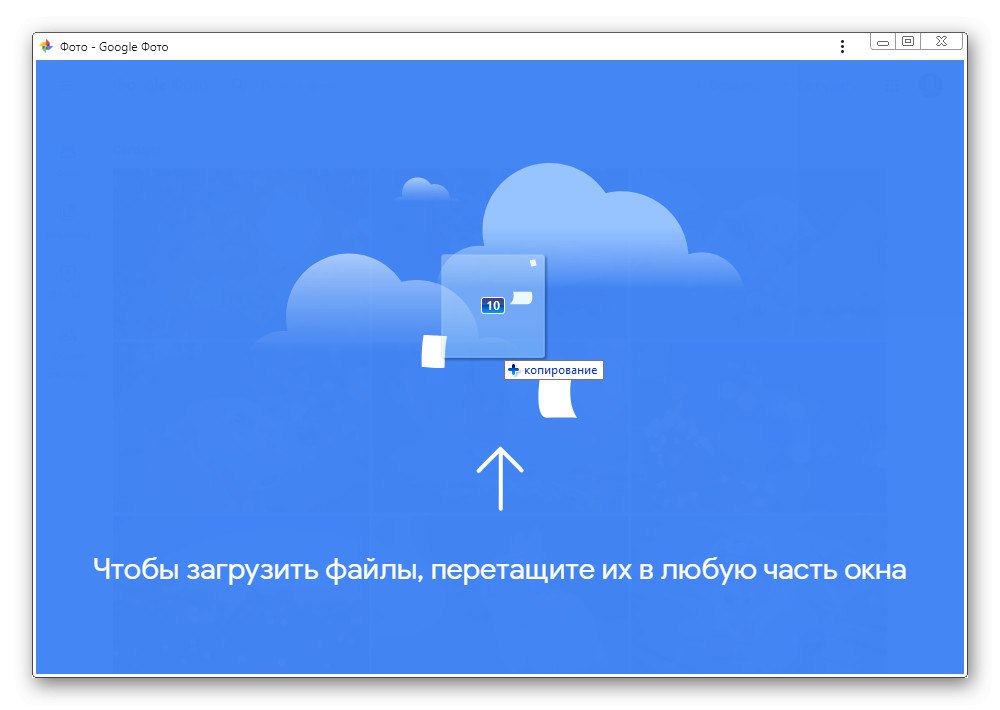Open the Google Photos hamburger menu
The width and height of the screenshot is (1000, 710).
point(66,85)
